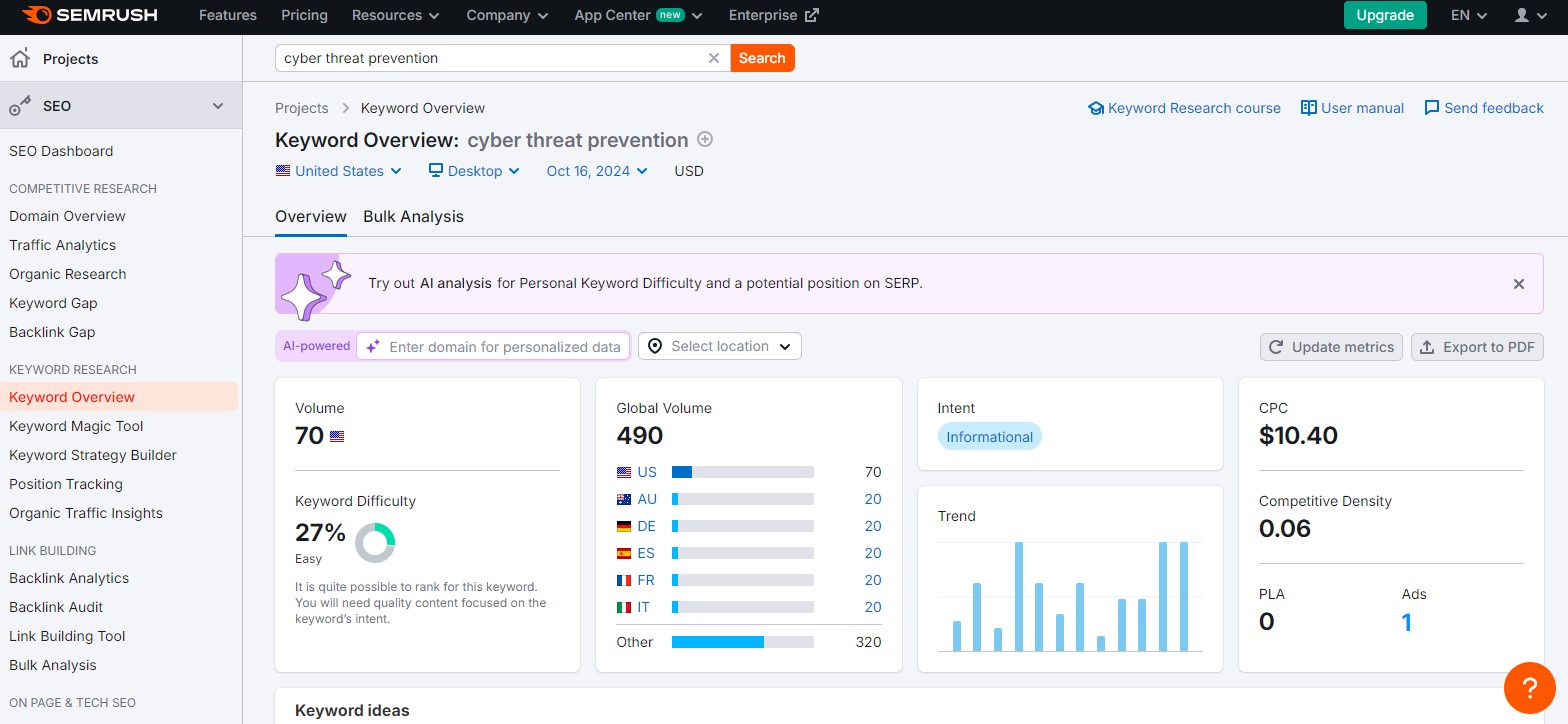1568x724 pixels.
Task: Click the Enterprise external link icon
Action: pos(812,15)
